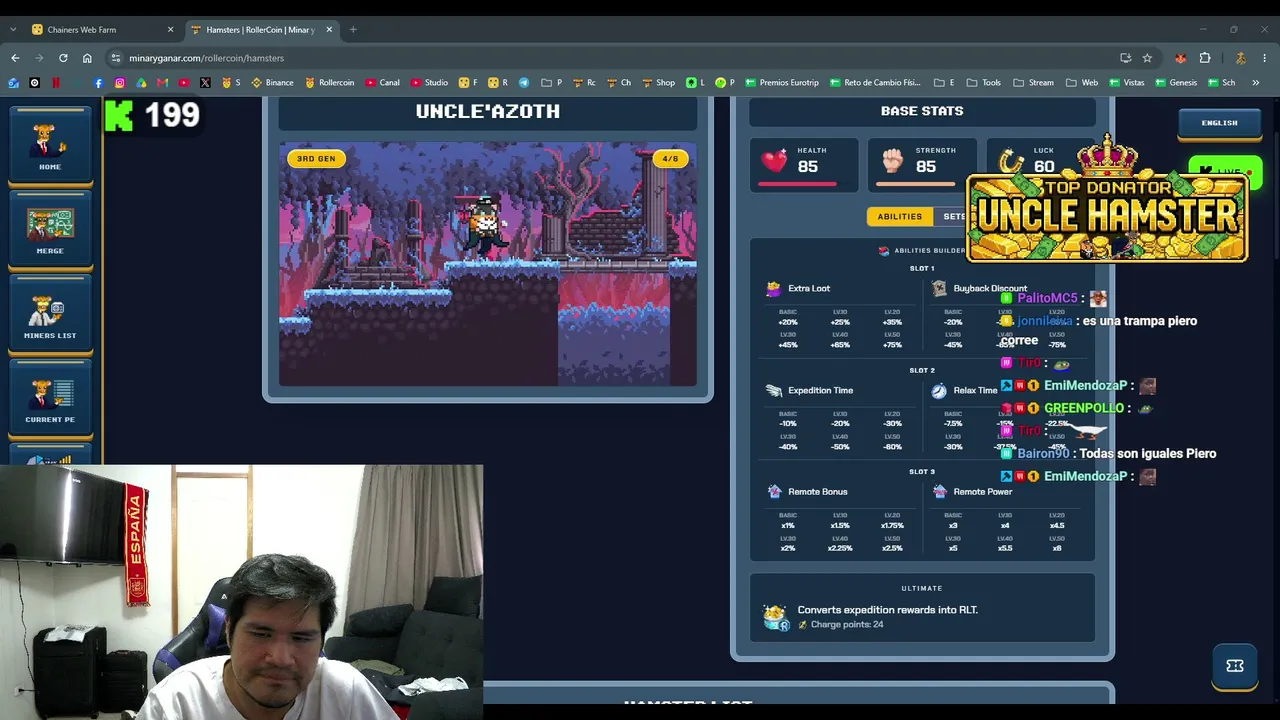
Task: Click the Ultimate RLT conversion icon
Action: tap(775, 618)
